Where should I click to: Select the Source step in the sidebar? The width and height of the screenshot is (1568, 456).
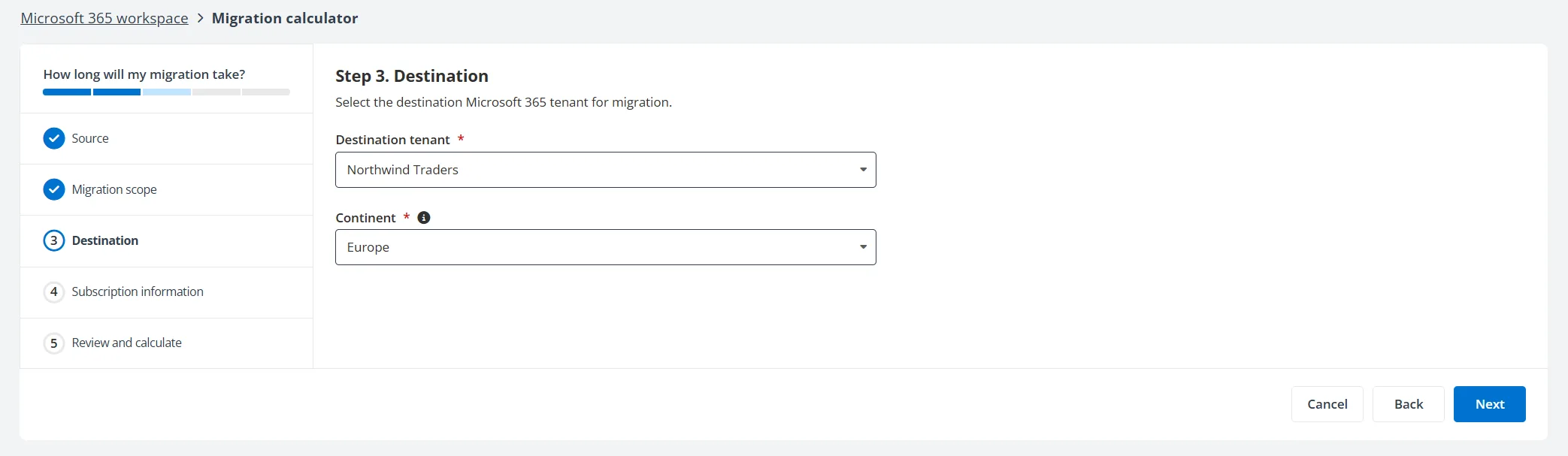pos(90,138)
